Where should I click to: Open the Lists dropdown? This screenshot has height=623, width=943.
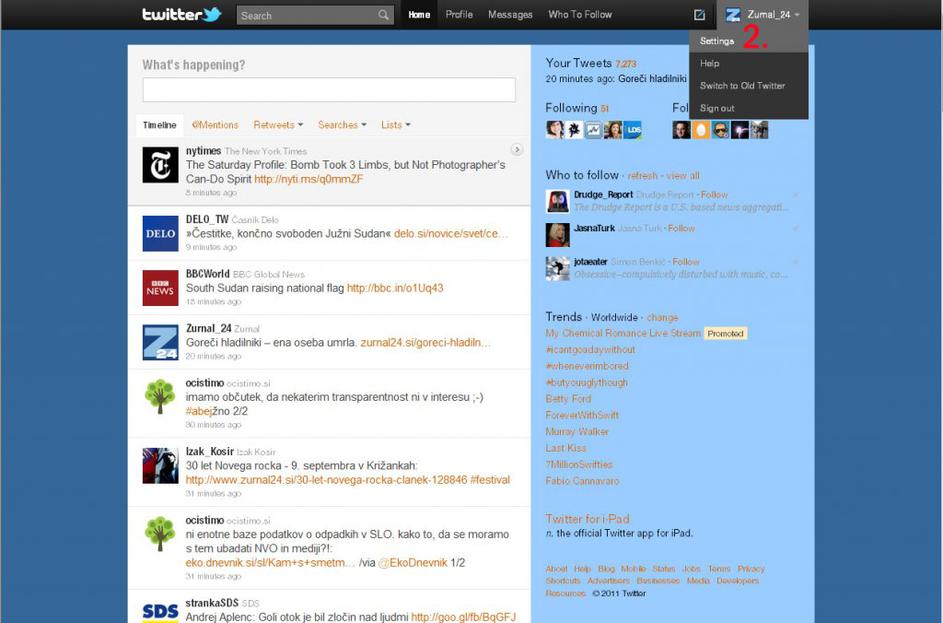pyautogui.click(x=395, y=125)
